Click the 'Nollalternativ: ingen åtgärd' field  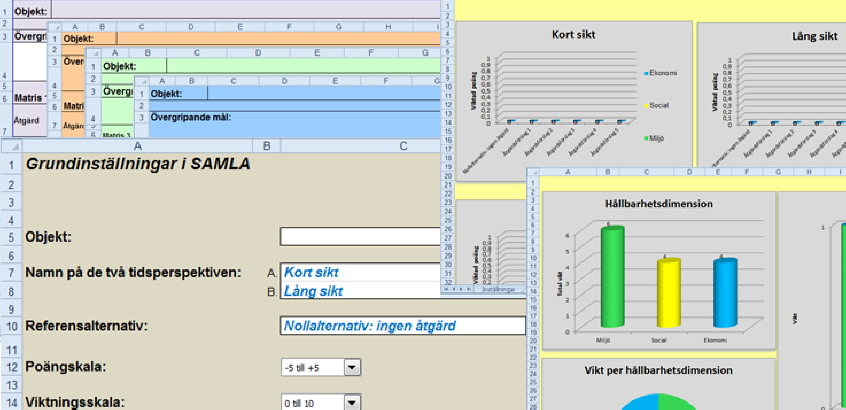click(x=402, y=325)
